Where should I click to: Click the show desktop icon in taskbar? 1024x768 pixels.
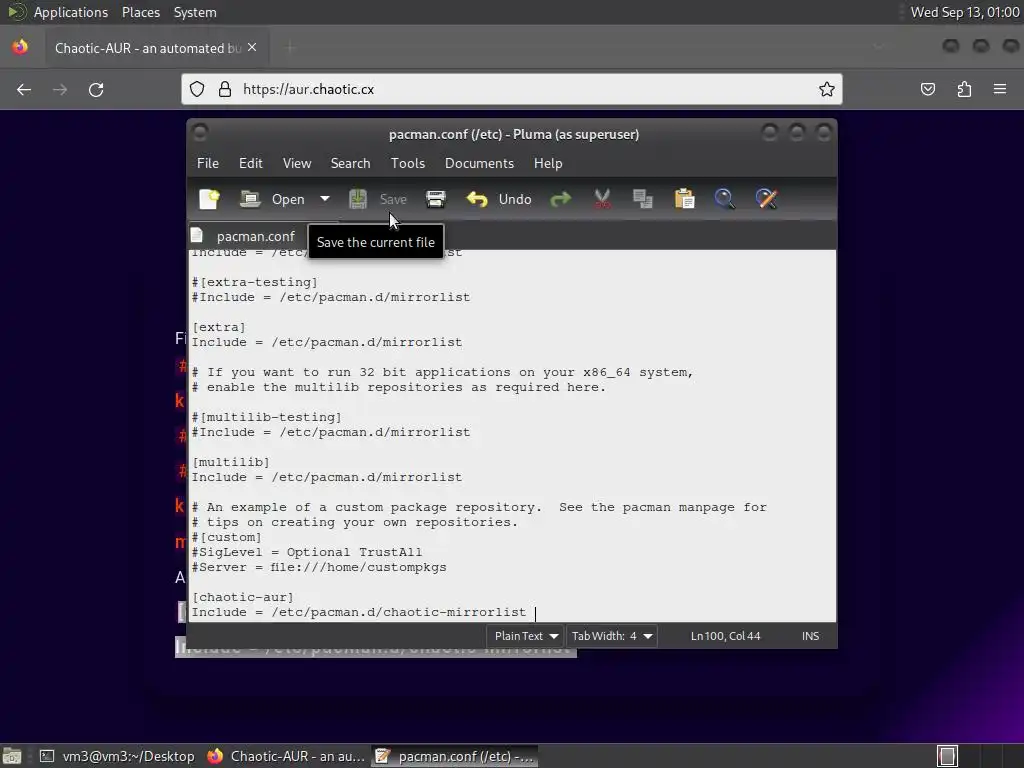[x=12, y=756]
